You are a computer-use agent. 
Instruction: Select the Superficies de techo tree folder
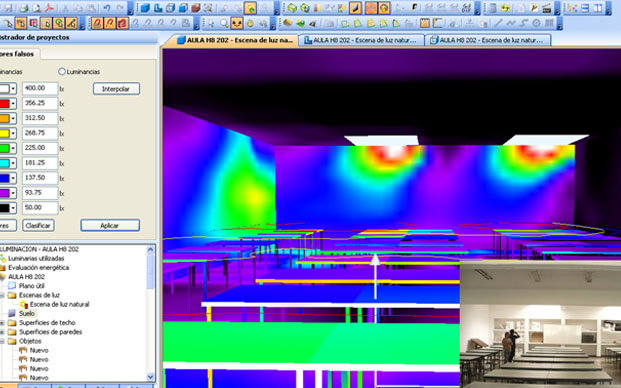[47, 323]
